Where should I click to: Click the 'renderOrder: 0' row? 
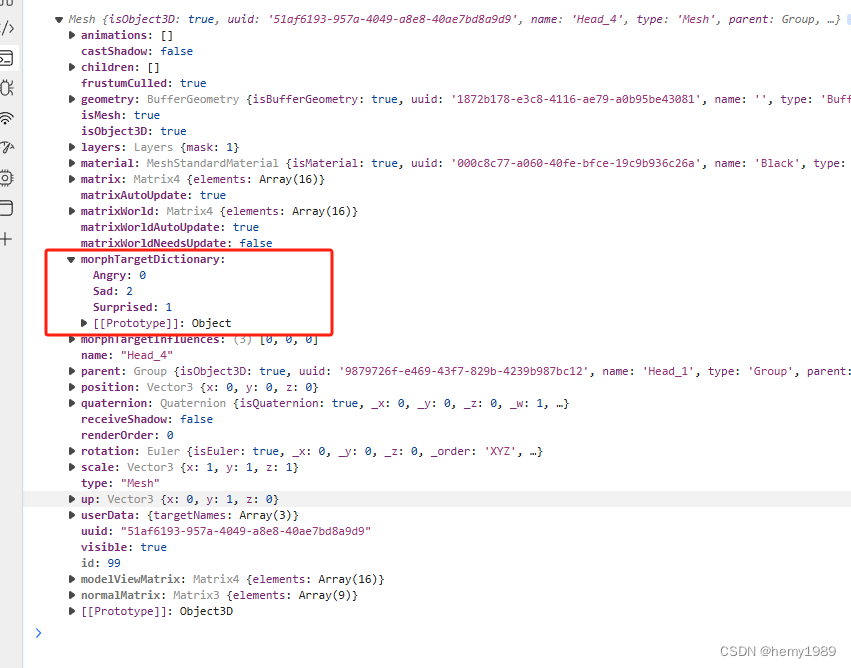[127, 435]
